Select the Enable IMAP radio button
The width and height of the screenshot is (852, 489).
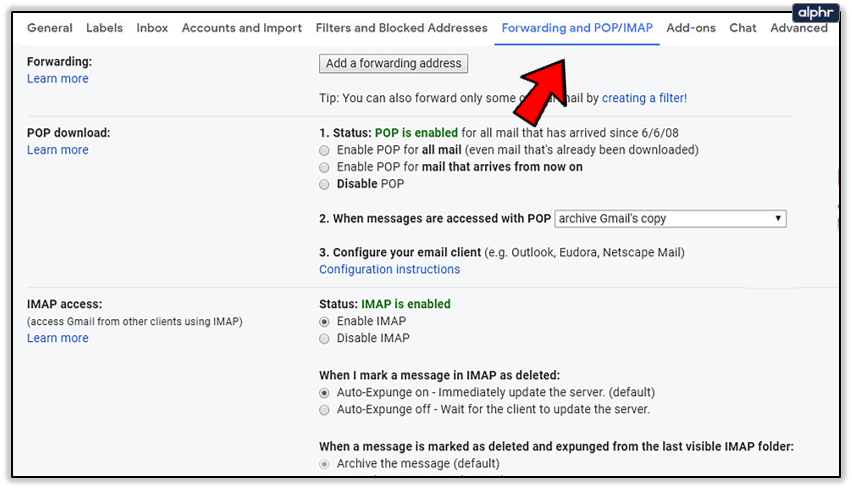(324, 322)
